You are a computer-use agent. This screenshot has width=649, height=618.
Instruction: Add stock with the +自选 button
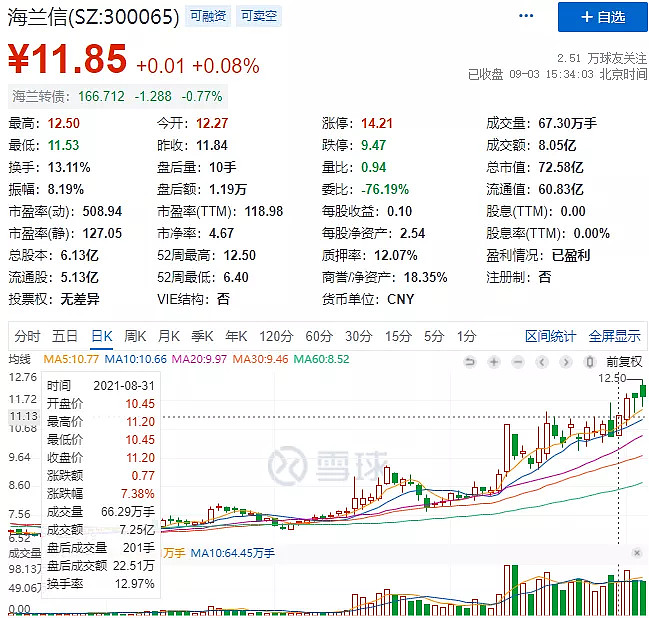coord(602,17)
